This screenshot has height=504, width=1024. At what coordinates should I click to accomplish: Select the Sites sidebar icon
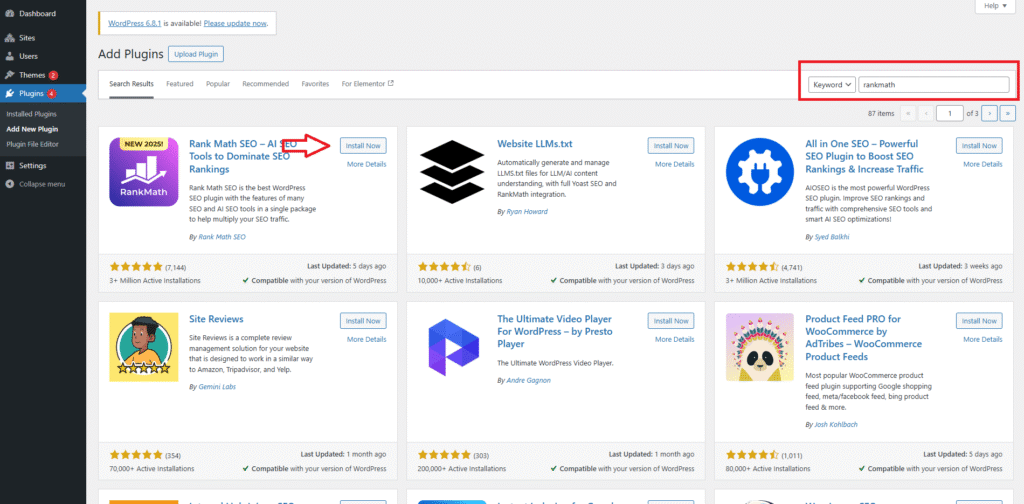10,39
